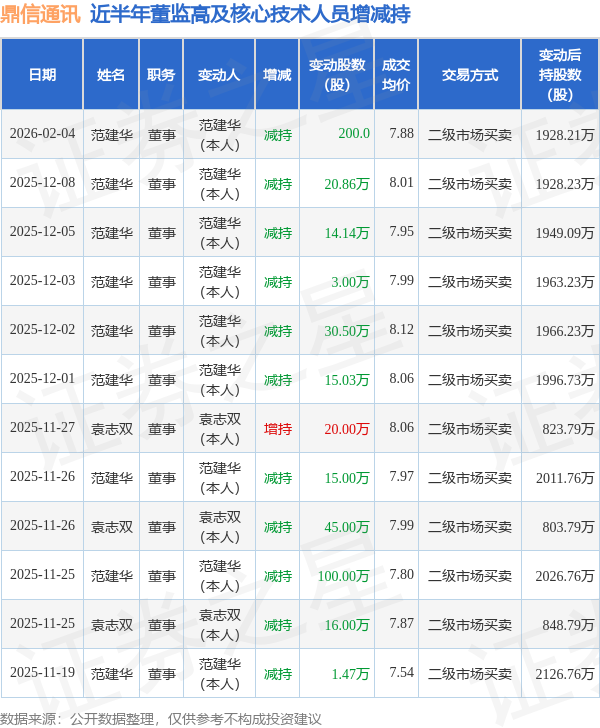Click the holdings value 1966.23万
Screen dimensions: 600x728
click(565, 331)
